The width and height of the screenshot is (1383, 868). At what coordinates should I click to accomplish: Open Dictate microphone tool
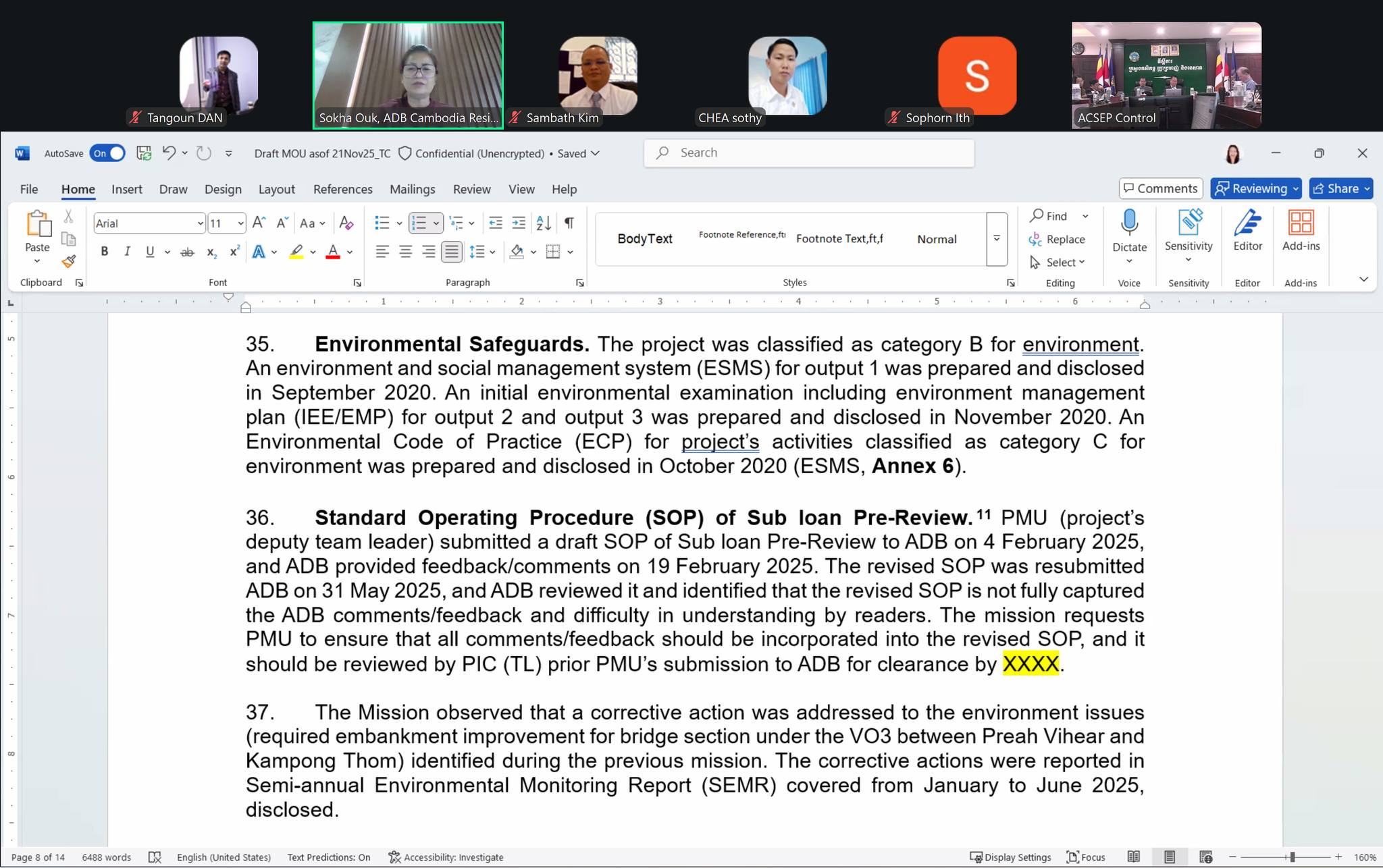1129,224
